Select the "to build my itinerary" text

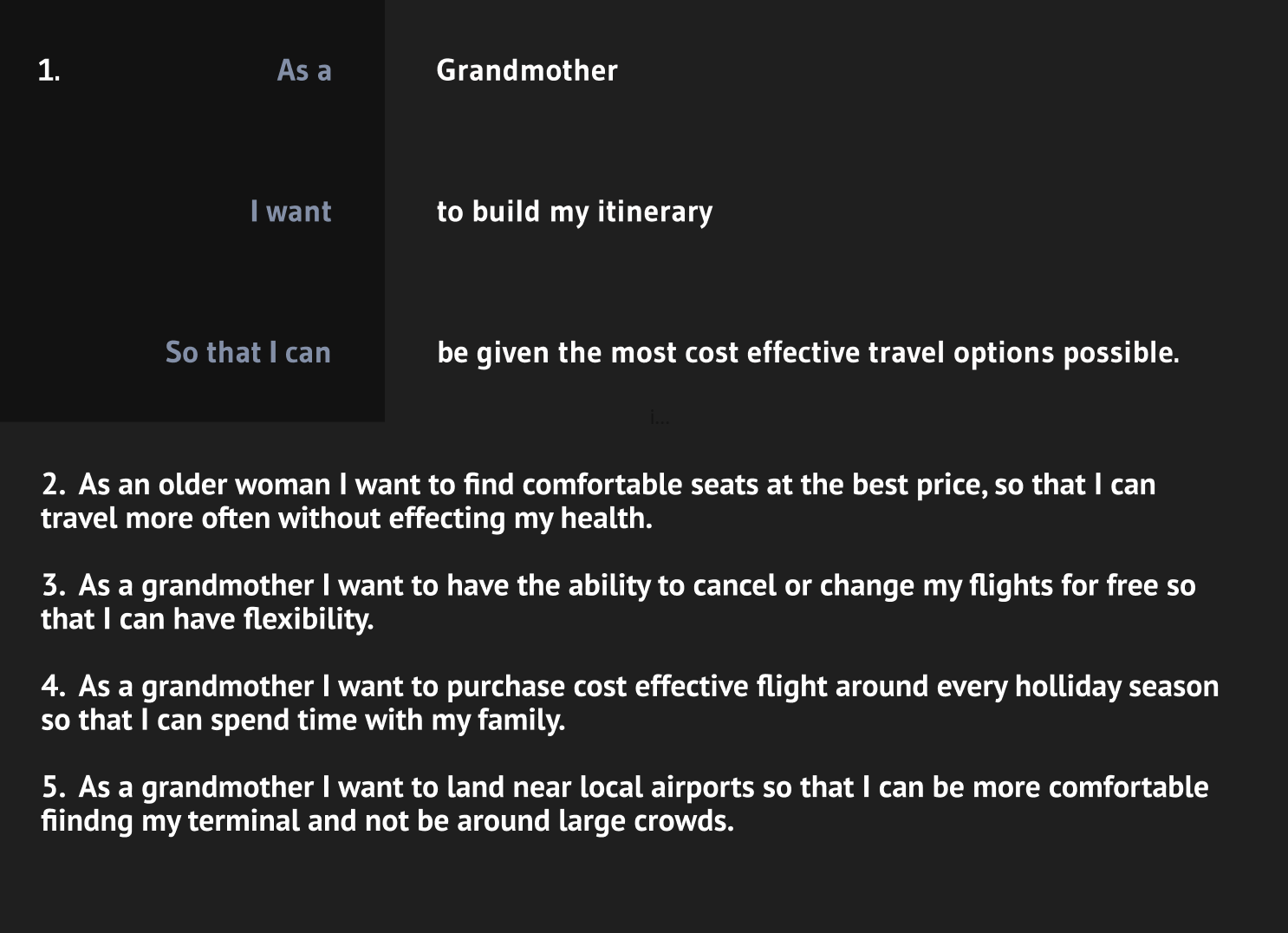(575, 212)
